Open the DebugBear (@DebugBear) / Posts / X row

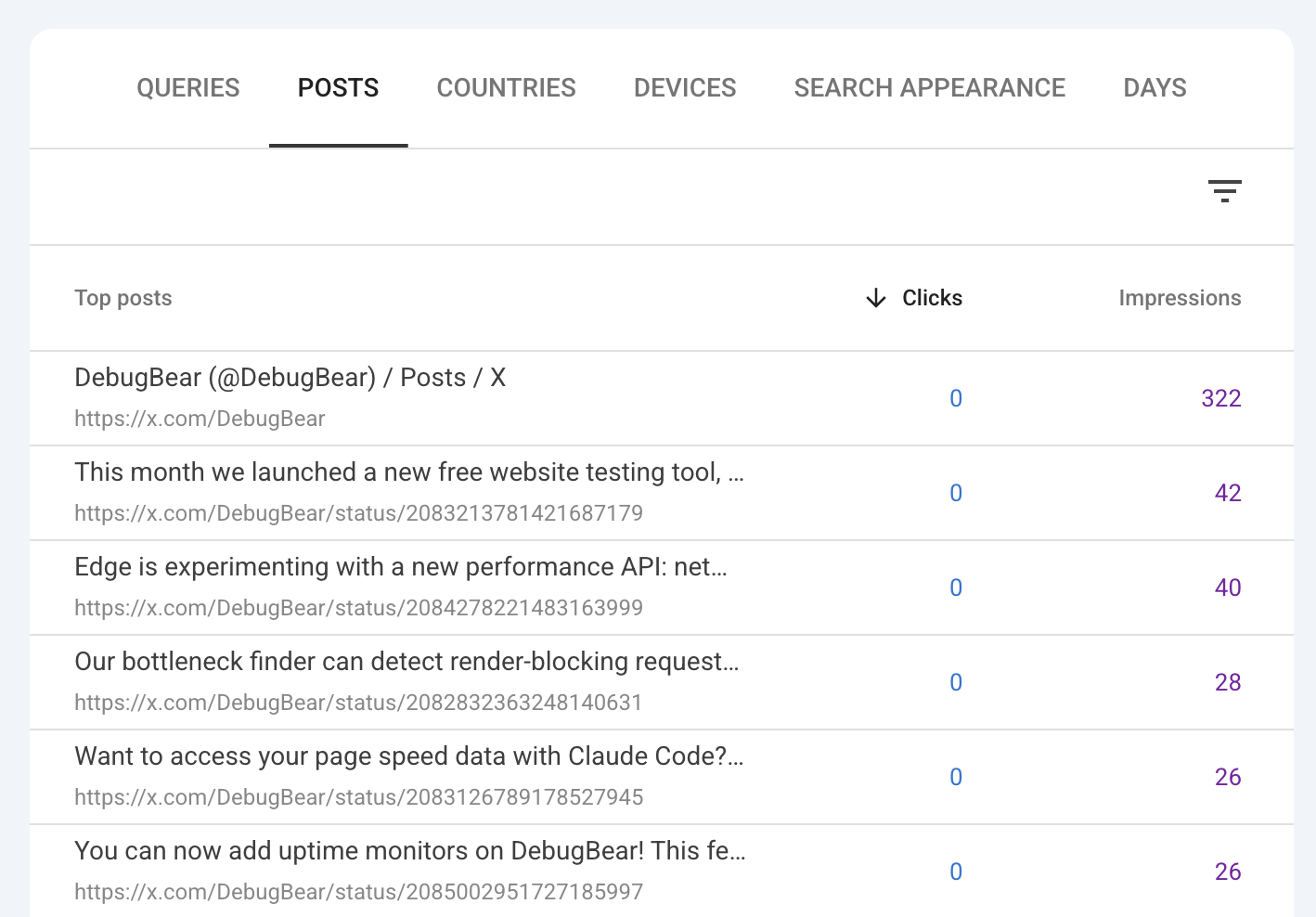662,398
